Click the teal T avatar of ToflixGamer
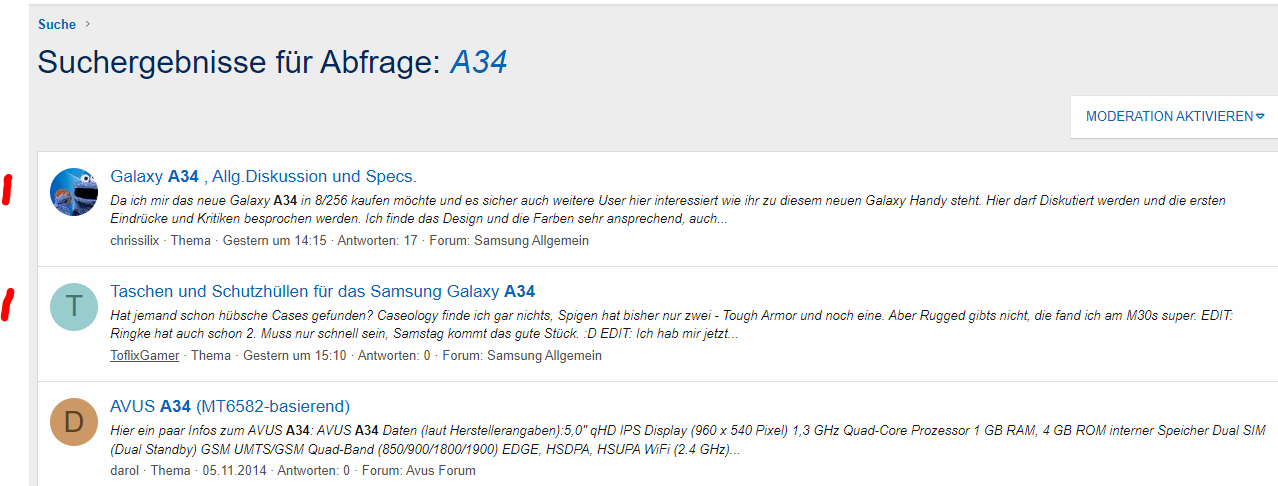 tap(74, 307)
